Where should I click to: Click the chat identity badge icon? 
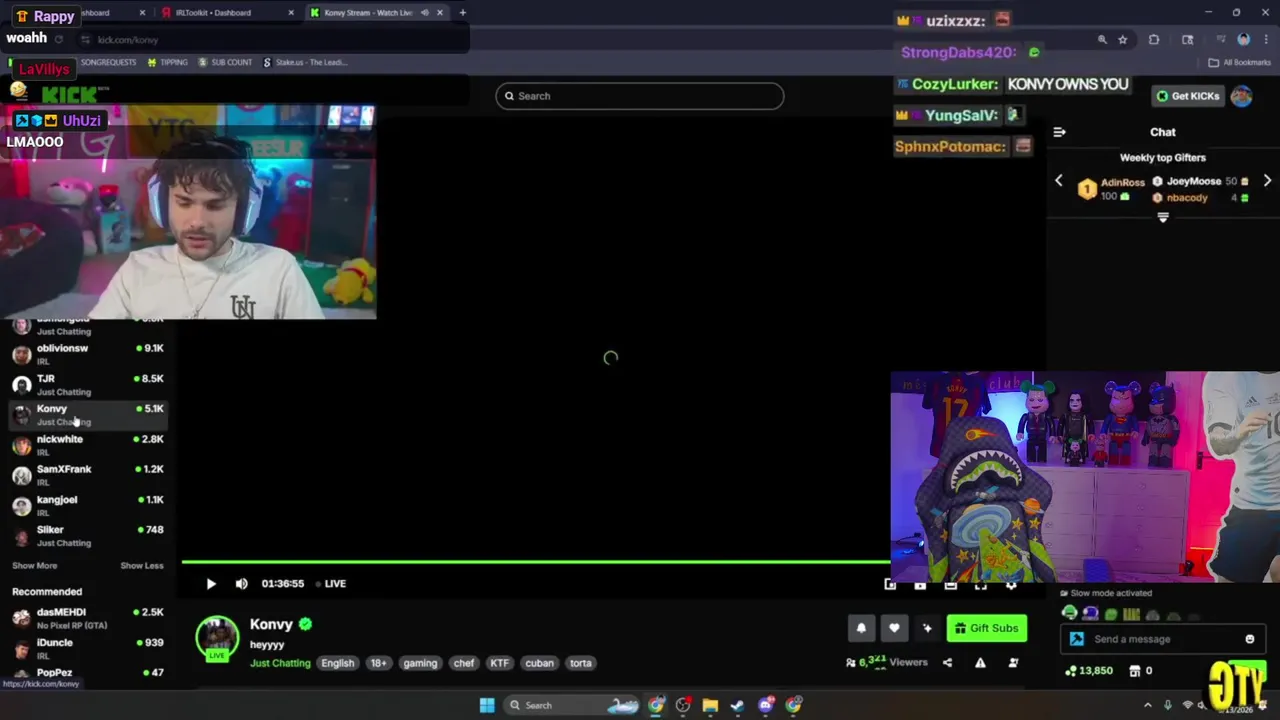click(x=1076, y=639)
